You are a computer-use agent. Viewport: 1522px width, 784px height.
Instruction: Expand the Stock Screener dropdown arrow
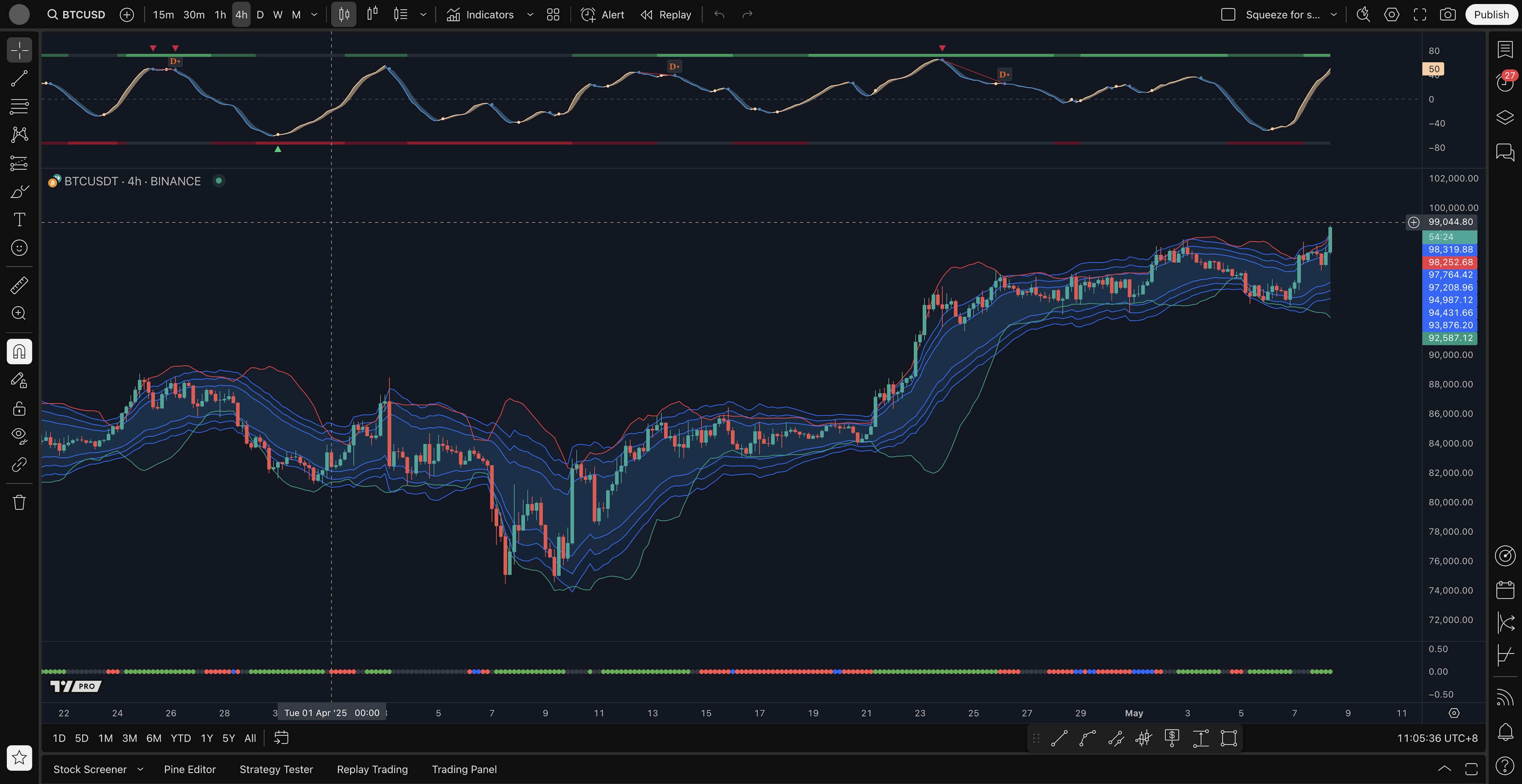coord(140,769)
